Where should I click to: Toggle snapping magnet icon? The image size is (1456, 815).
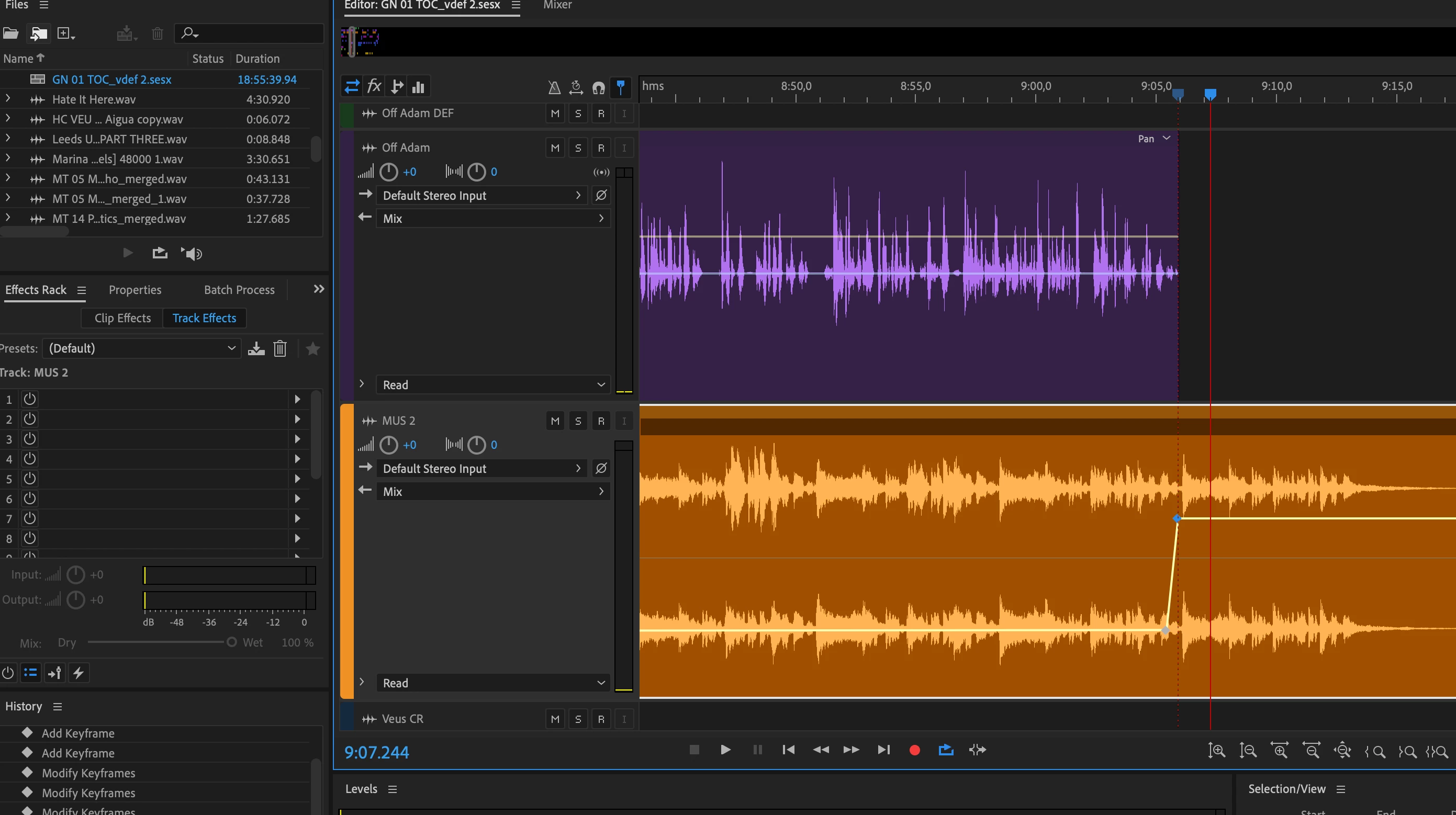[x=599, y=87]
